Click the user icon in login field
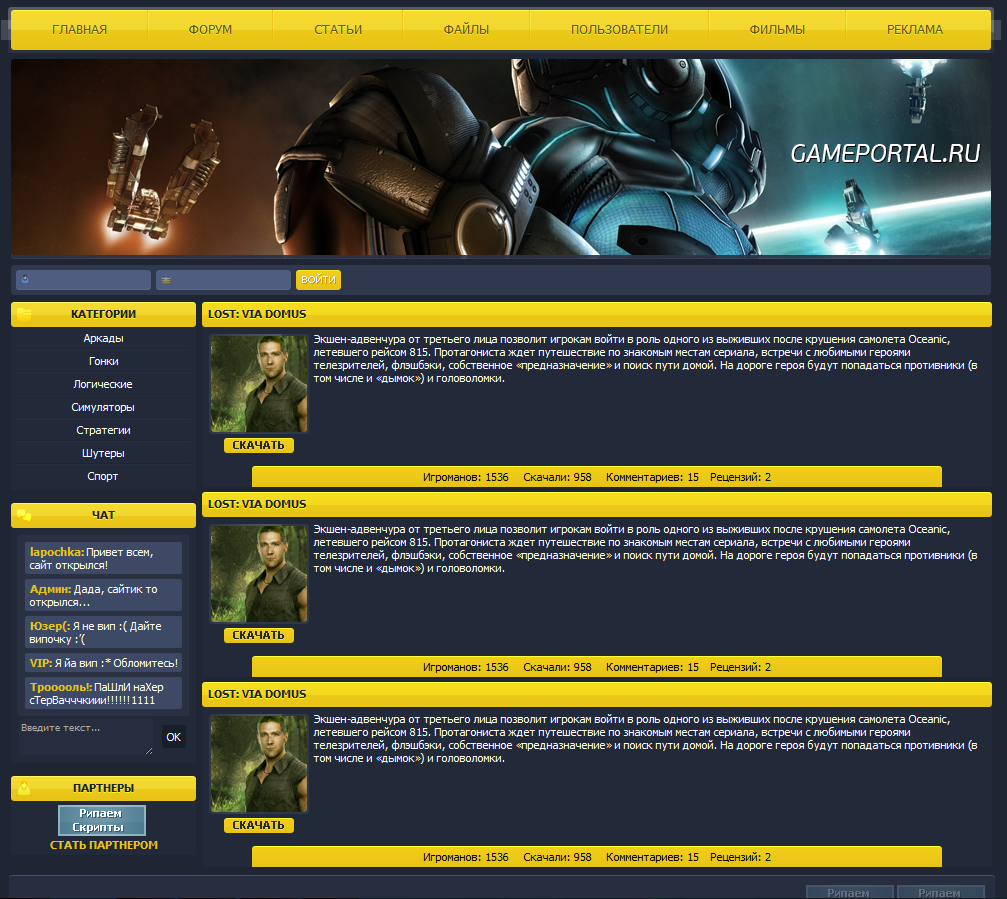The height and width of the screenshot is (899, 1007). pos(25,279)
